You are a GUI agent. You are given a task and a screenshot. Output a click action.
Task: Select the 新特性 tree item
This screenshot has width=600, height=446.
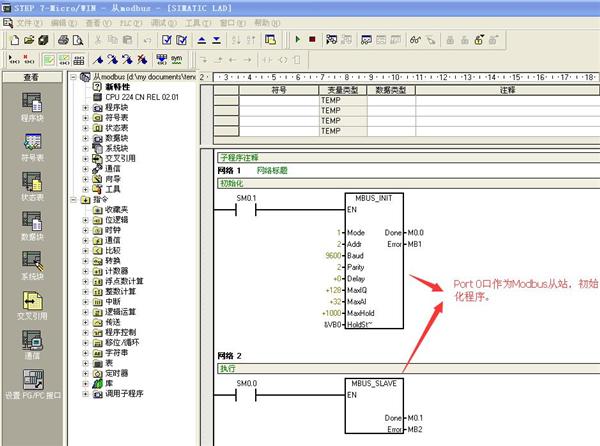117,87
